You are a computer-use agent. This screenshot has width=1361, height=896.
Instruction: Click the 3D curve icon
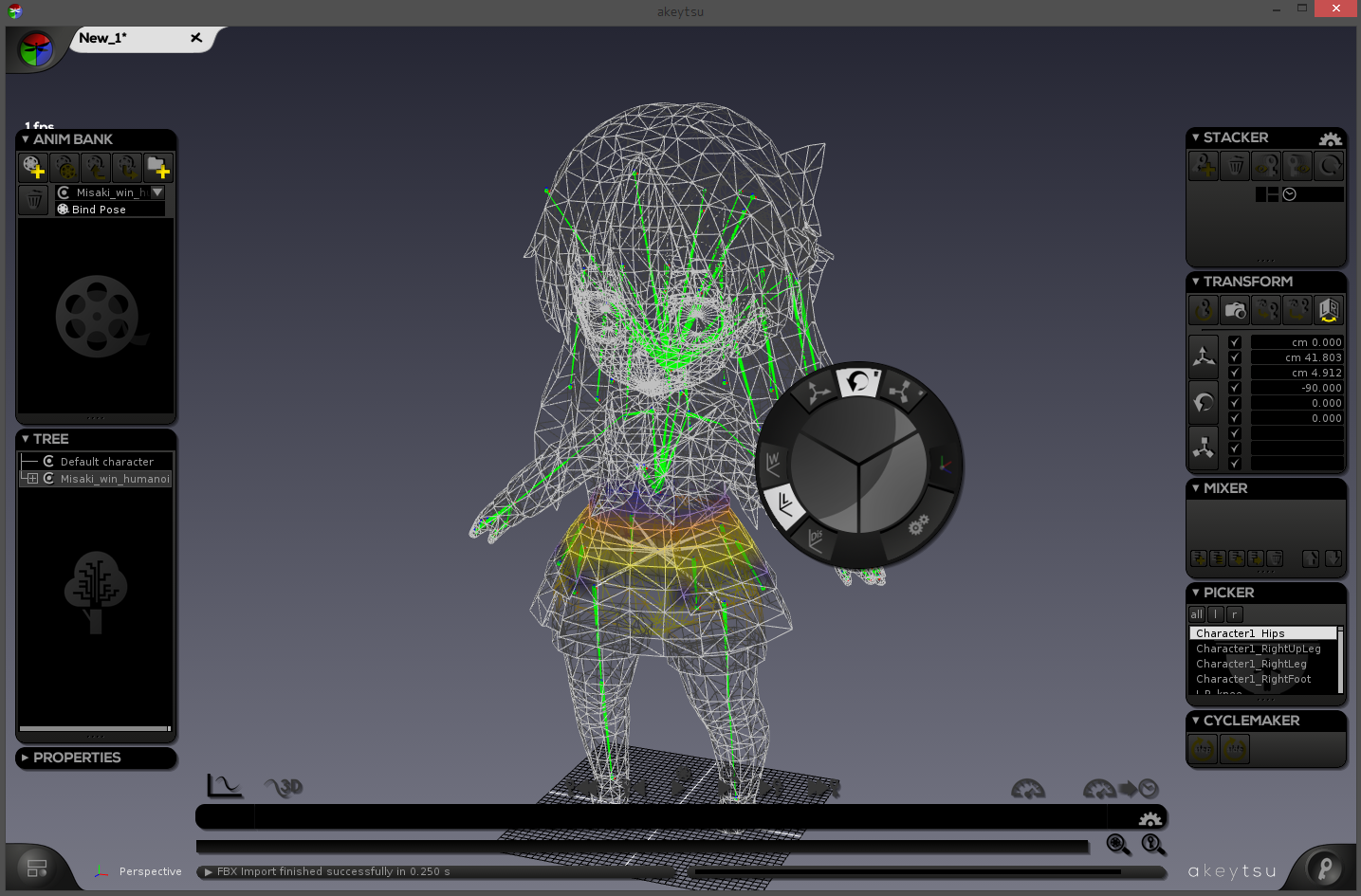(283, 786)
